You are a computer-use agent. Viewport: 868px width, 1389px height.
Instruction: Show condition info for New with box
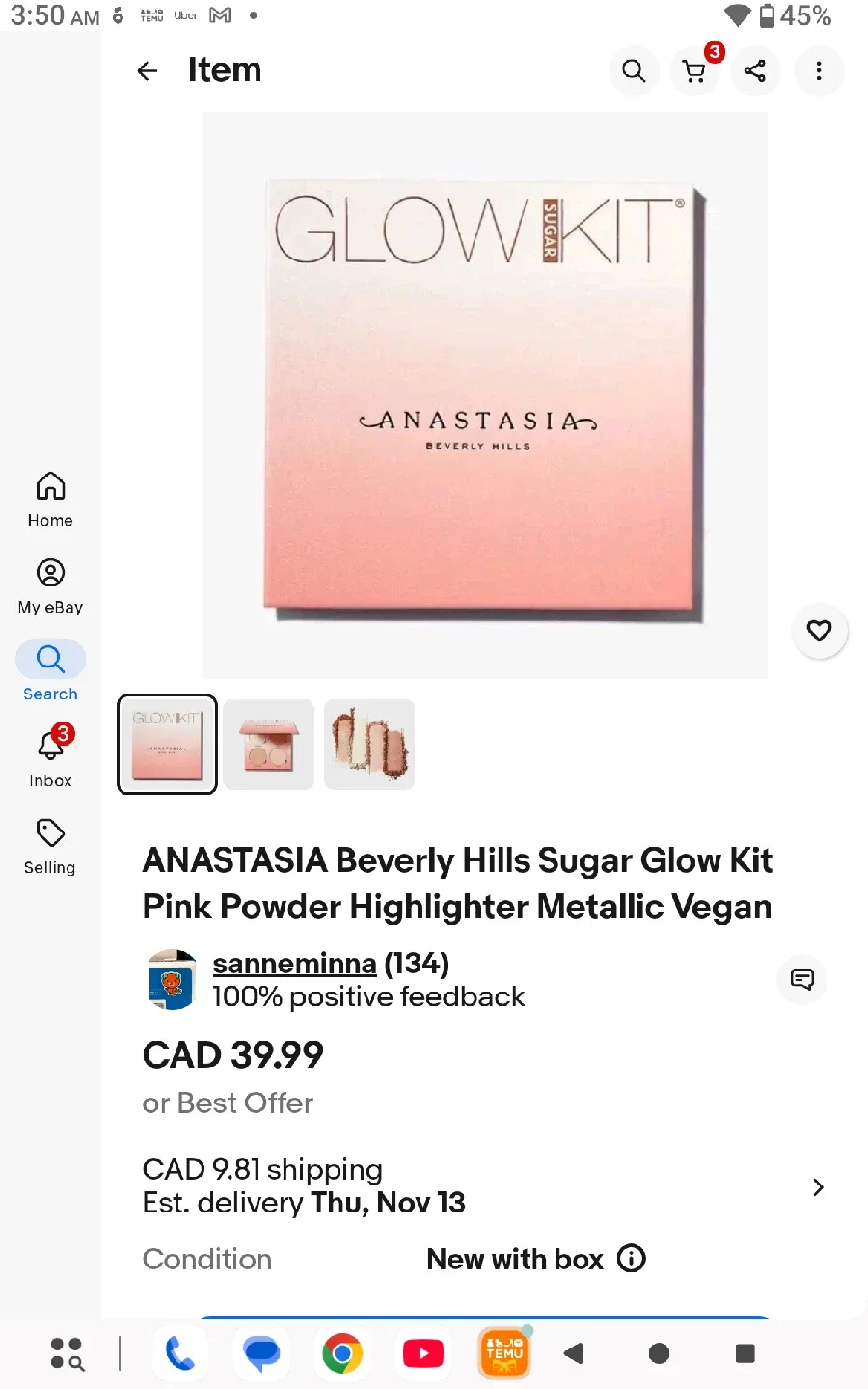click(632, 1259)
